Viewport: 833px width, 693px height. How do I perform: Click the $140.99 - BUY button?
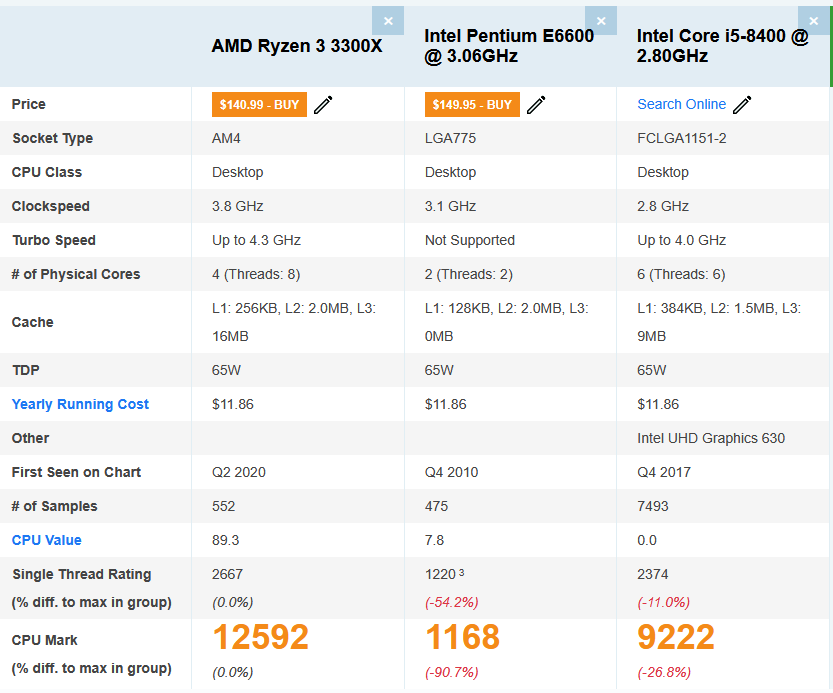click(259, 105)
